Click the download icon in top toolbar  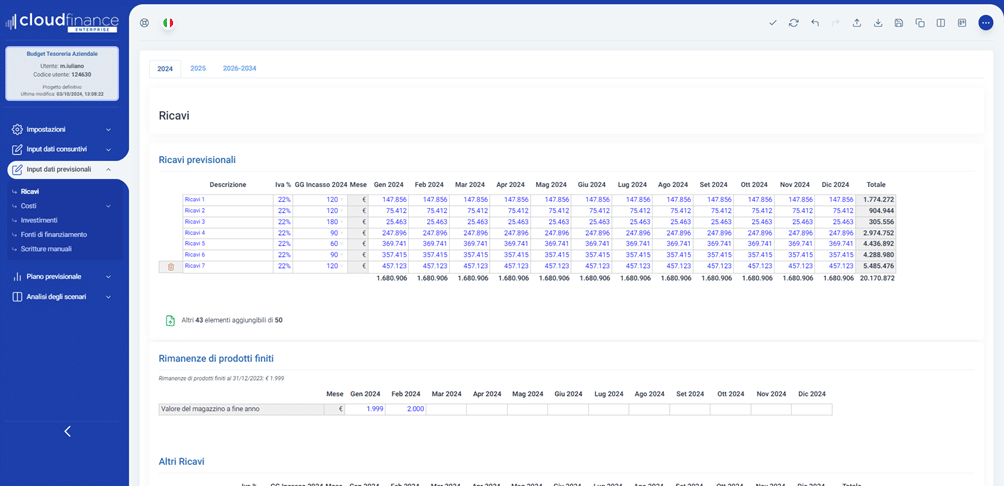(878, 23)
